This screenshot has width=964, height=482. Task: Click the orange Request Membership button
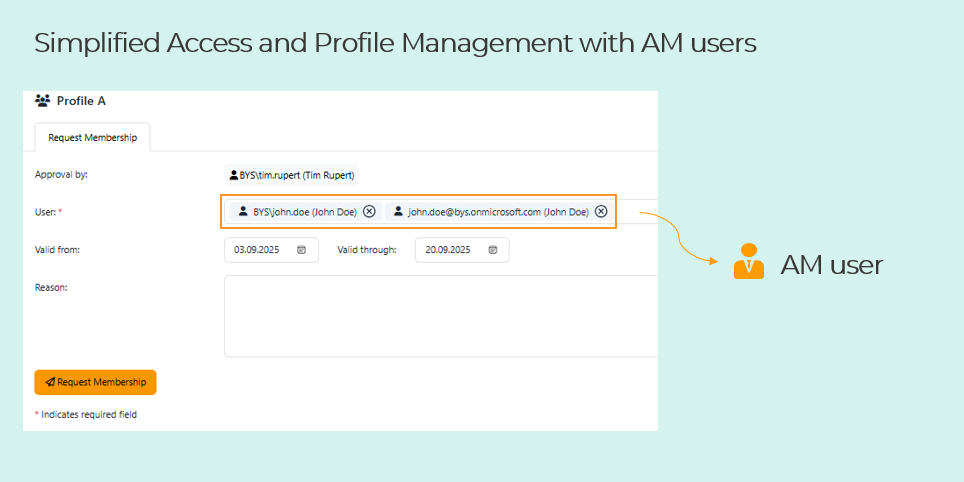pos(95,382)
